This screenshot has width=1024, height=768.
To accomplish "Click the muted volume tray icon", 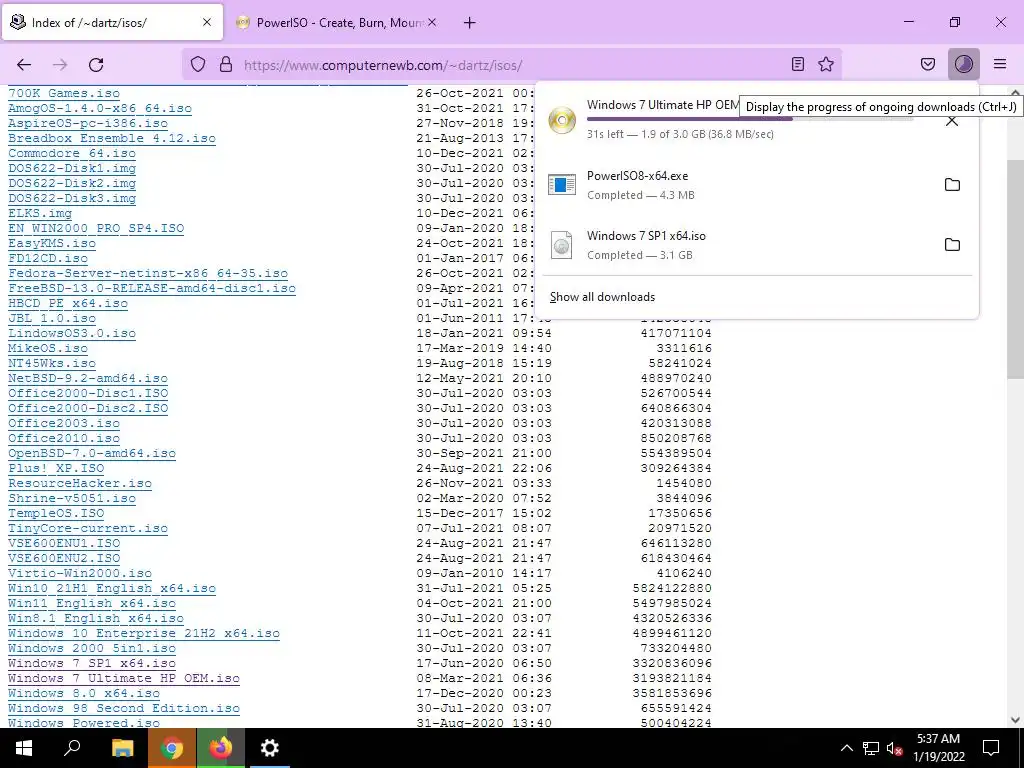I will pos(894,748).
